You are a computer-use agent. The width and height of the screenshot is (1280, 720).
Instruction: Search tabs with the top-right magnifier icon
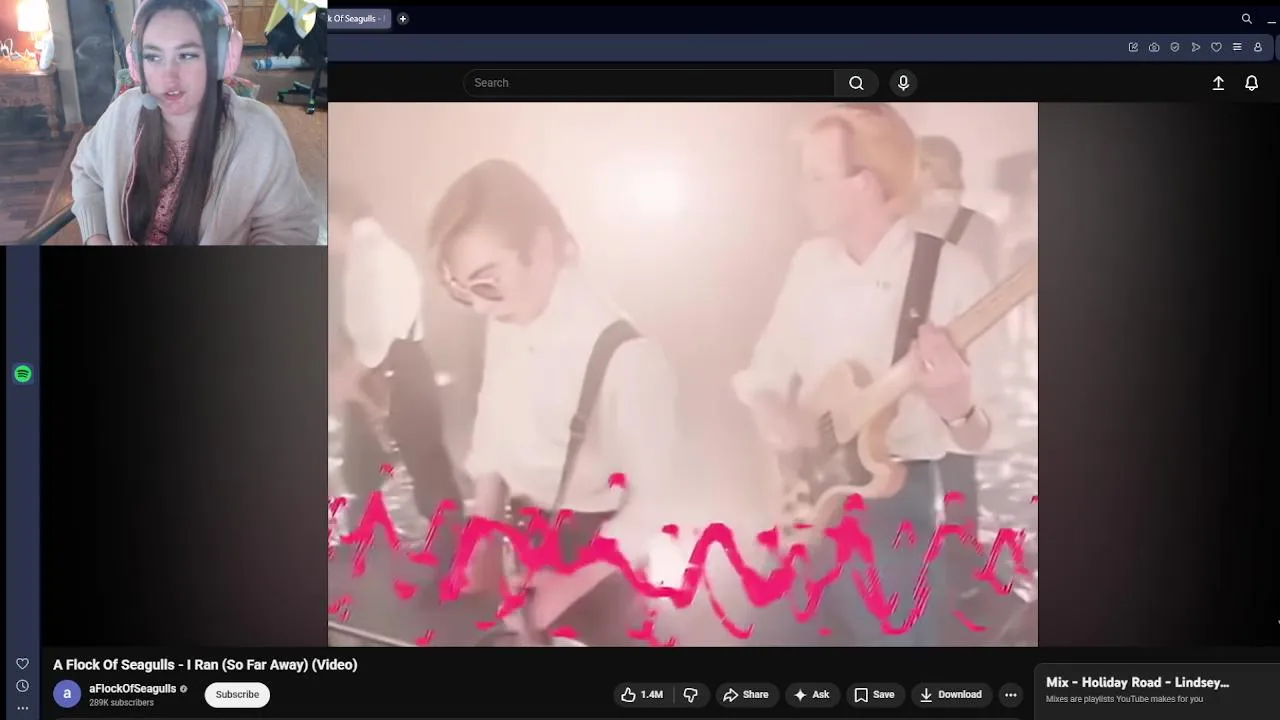click(1247, 18)
